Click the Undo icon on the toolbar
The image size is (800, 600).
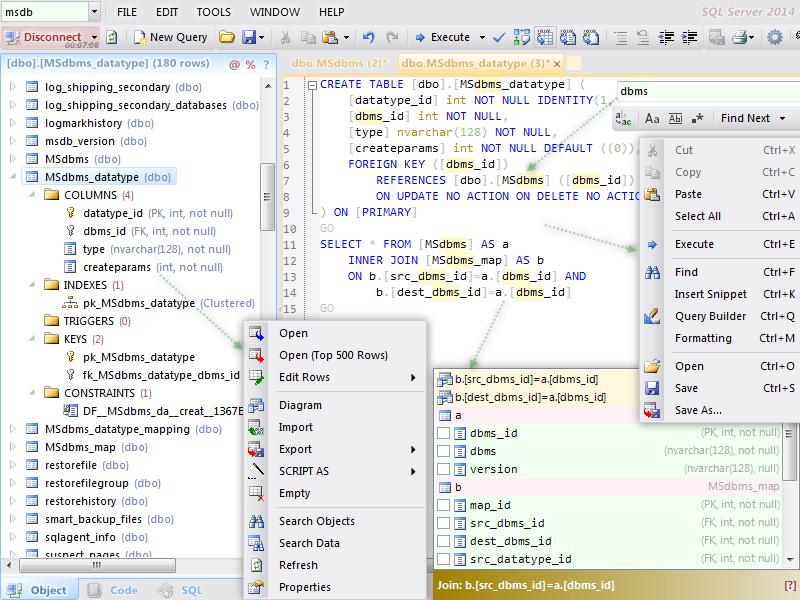pos(369,38)
